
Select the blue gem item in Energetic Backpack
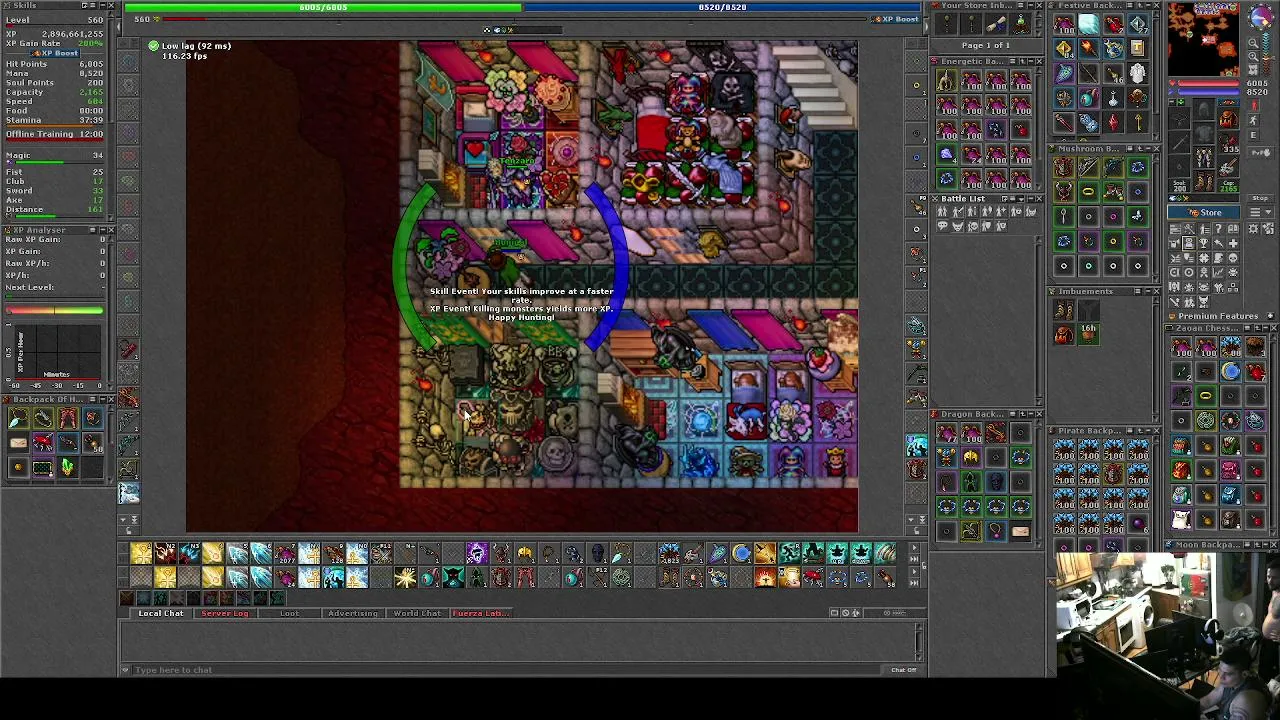[x=946, y=154]
